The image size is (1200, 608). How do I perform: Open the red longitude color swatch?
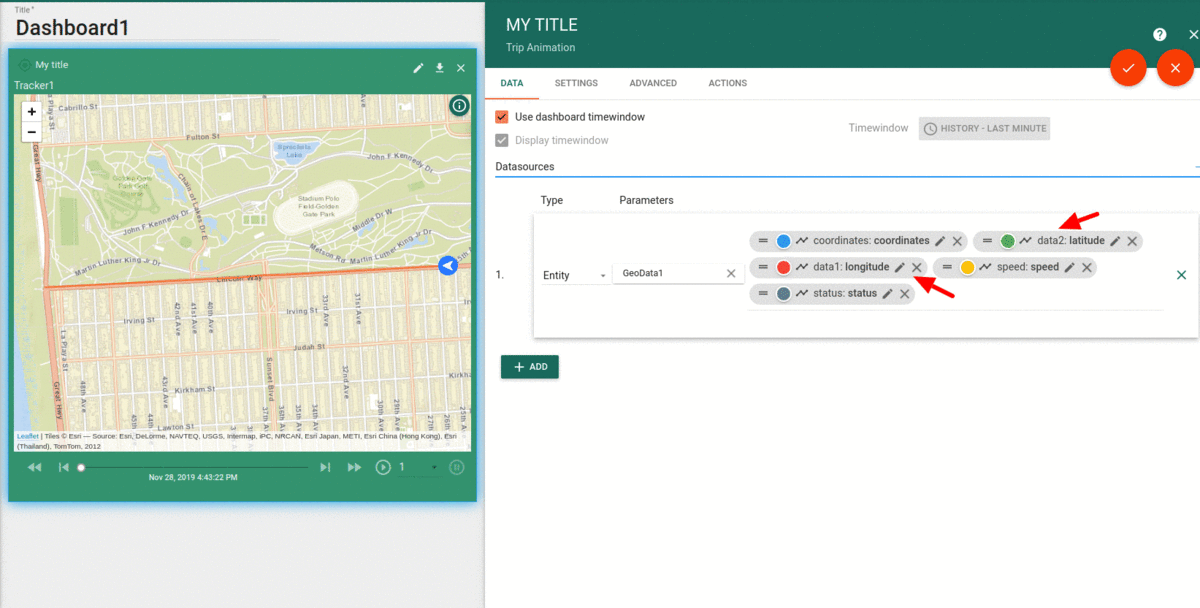tap(783, 267)
